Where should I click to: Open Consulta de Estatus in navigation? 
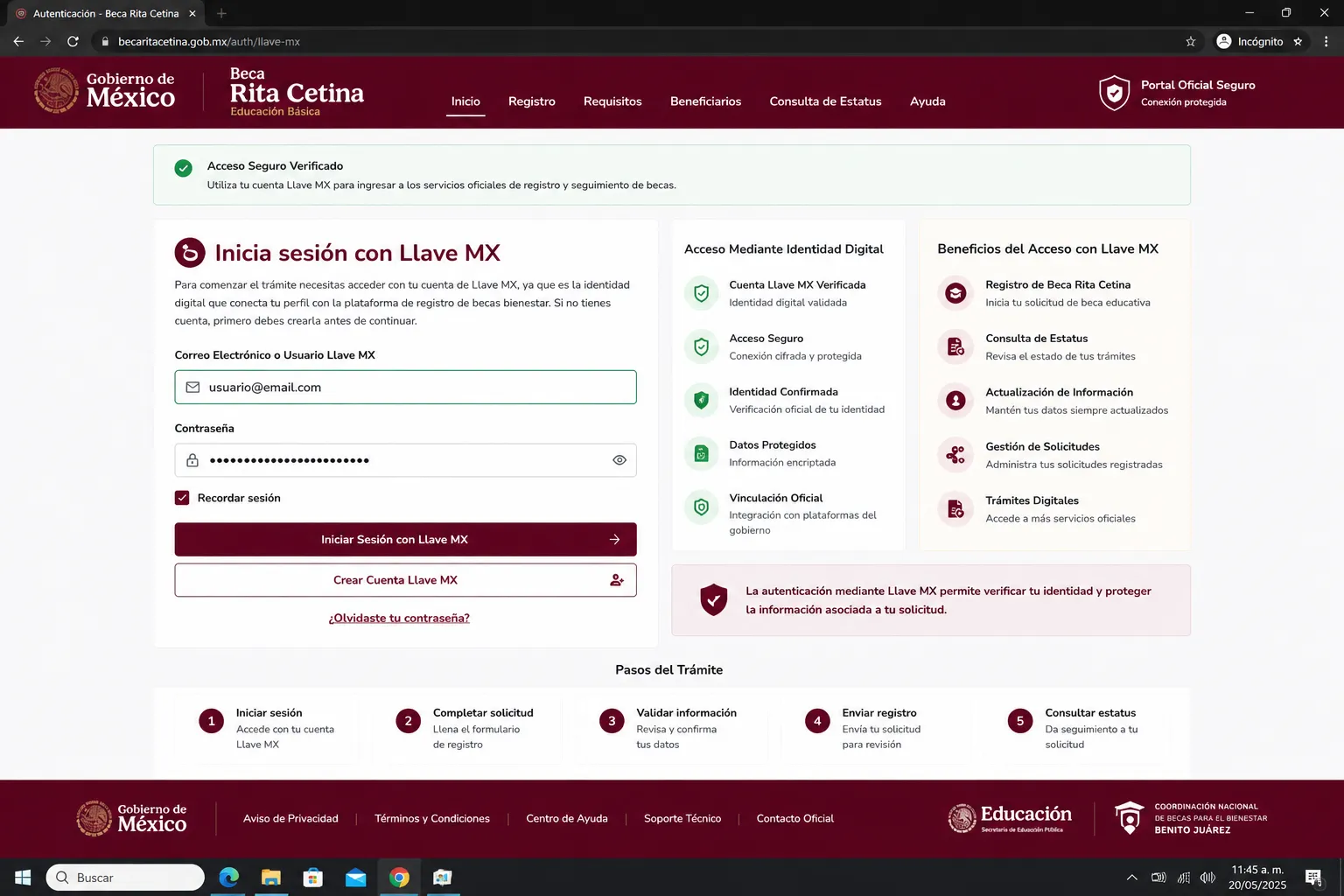(x=825, y=101)
